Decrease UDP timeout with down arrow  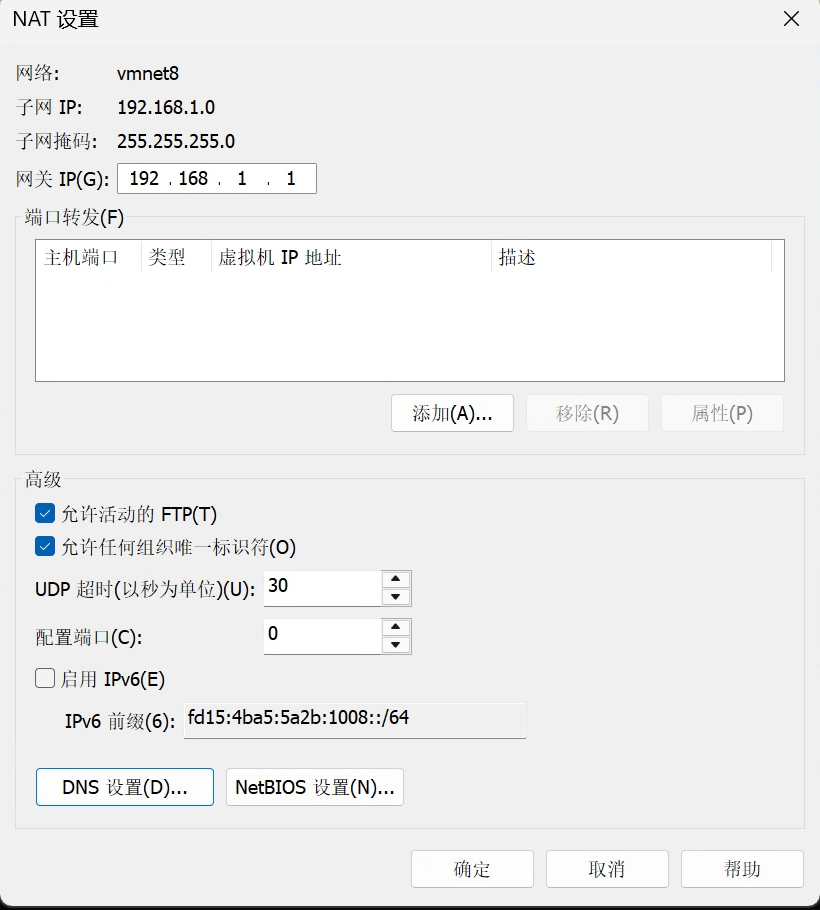pos(396,597)
